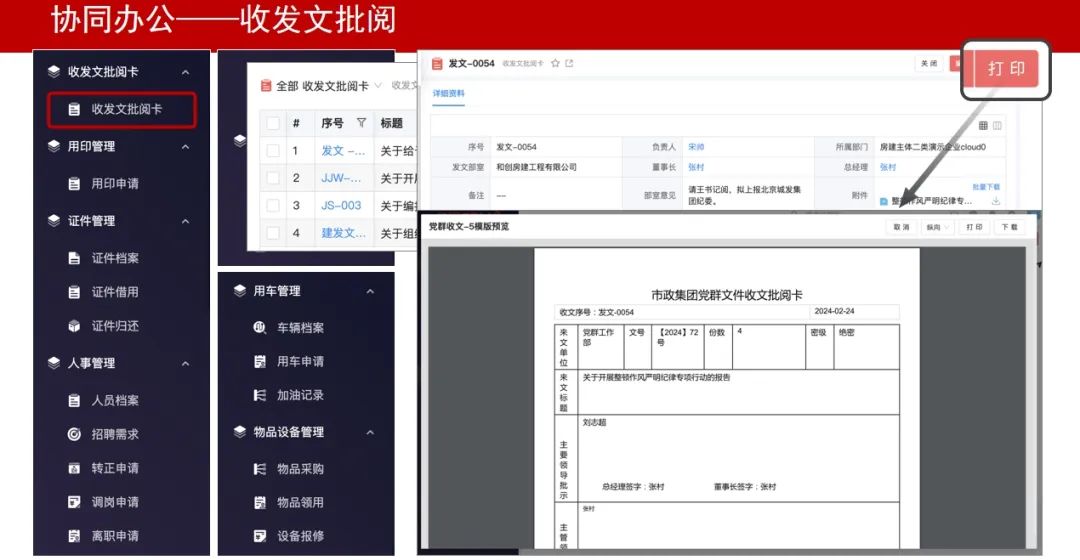Select the checkbox for row 4
The height and width of the screenshot is (560, 1080).
[x=273, y=233]
